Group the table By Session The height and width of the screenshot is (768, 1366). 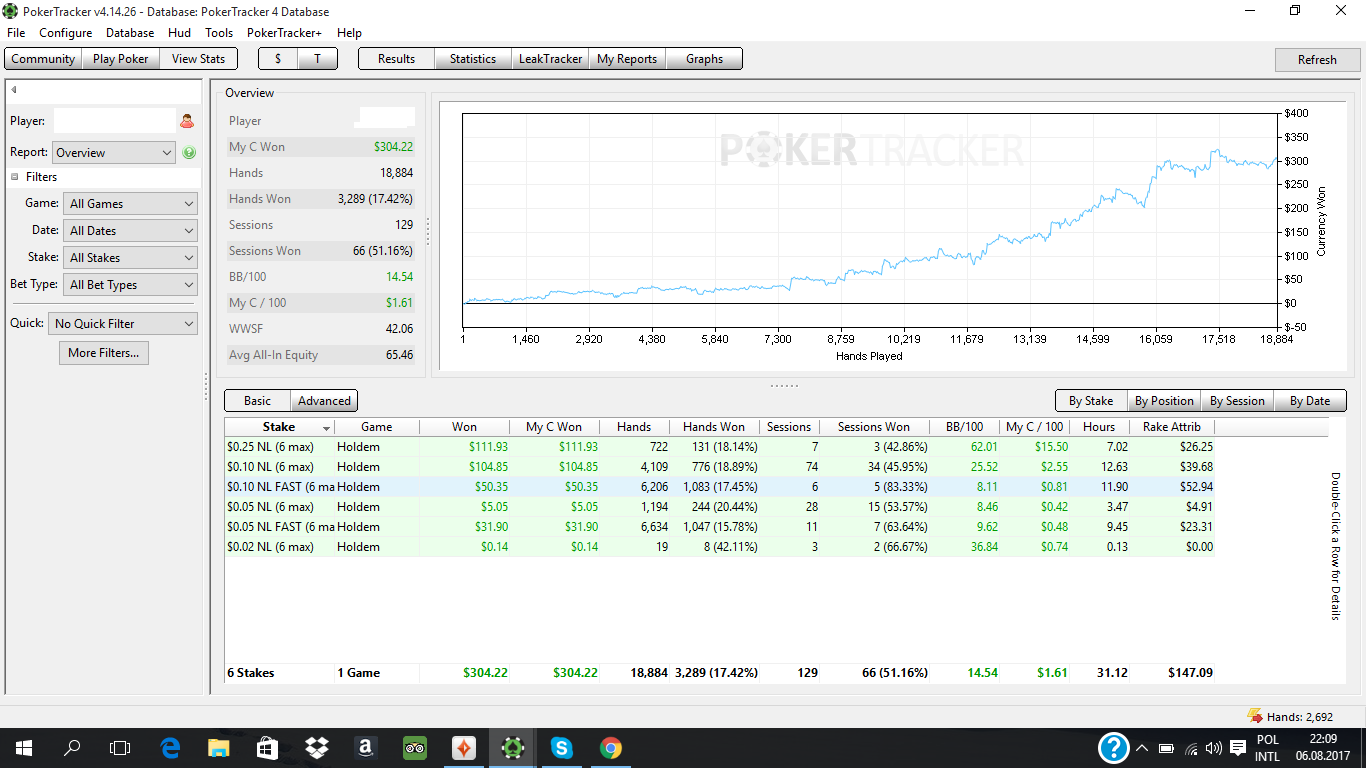(1237, 401)
